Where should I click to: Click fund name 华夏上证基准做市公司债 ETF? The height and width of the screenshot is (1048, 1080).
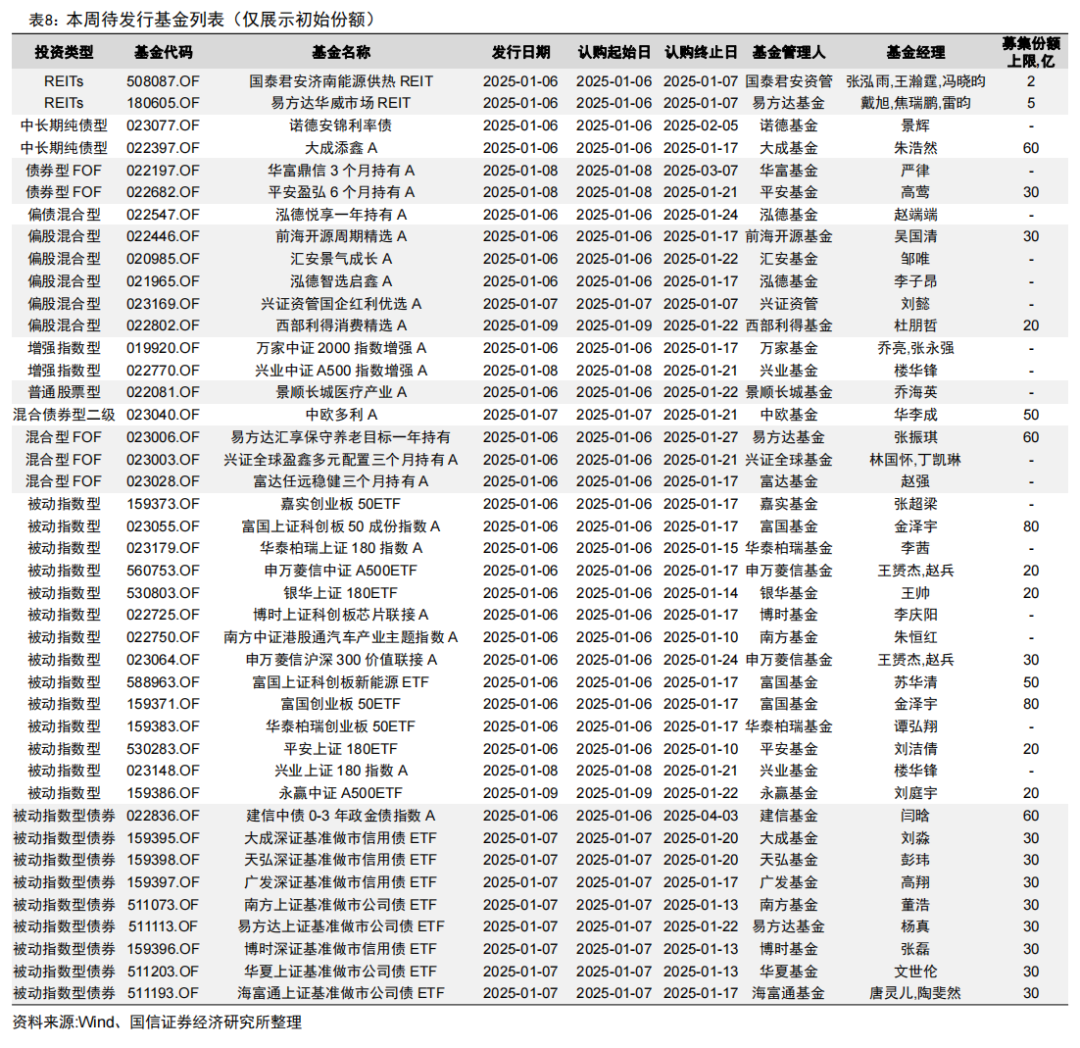[x=341, y=972]
